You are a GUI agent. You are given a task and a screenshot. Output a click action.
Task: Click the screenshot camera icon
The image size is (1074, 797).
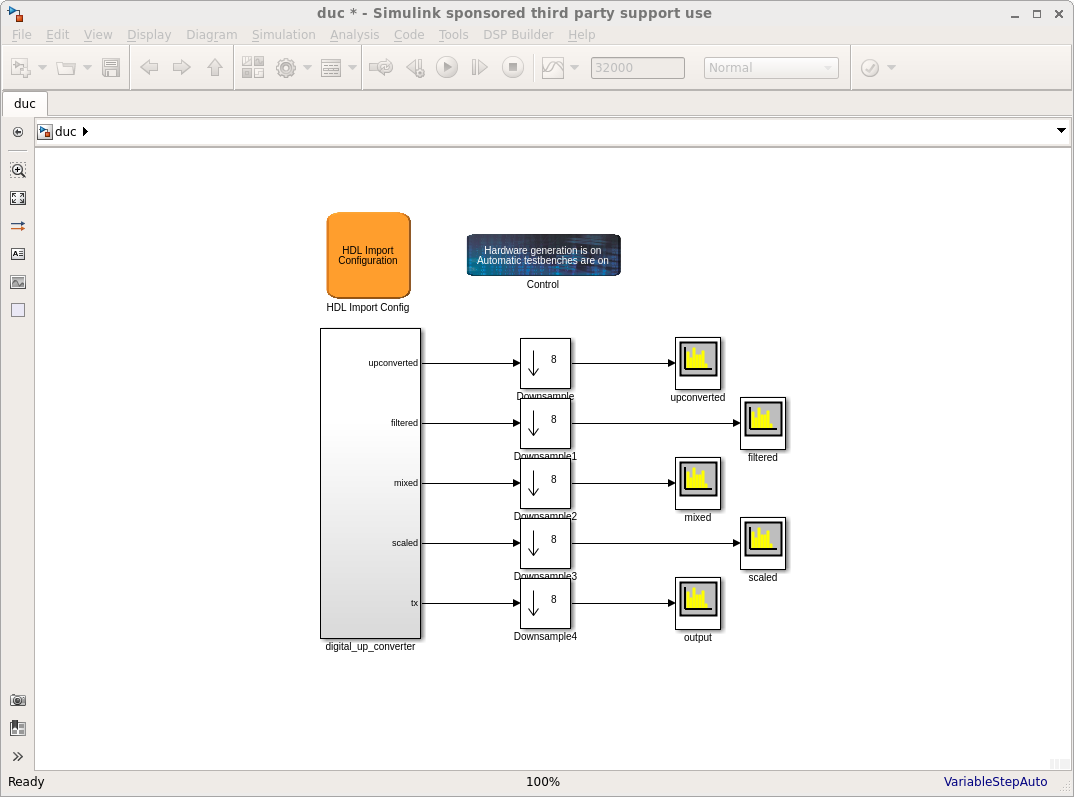(x=18, y=700)
